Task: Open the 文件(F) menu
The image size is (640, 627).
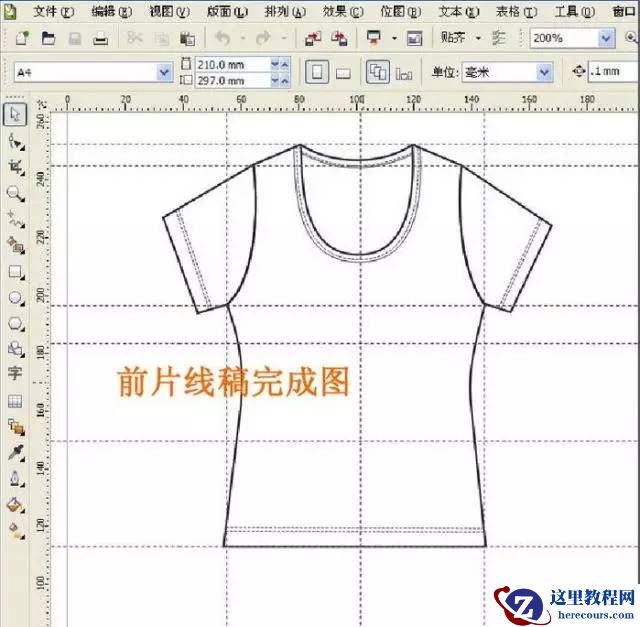Action: [x=53, y=11]
